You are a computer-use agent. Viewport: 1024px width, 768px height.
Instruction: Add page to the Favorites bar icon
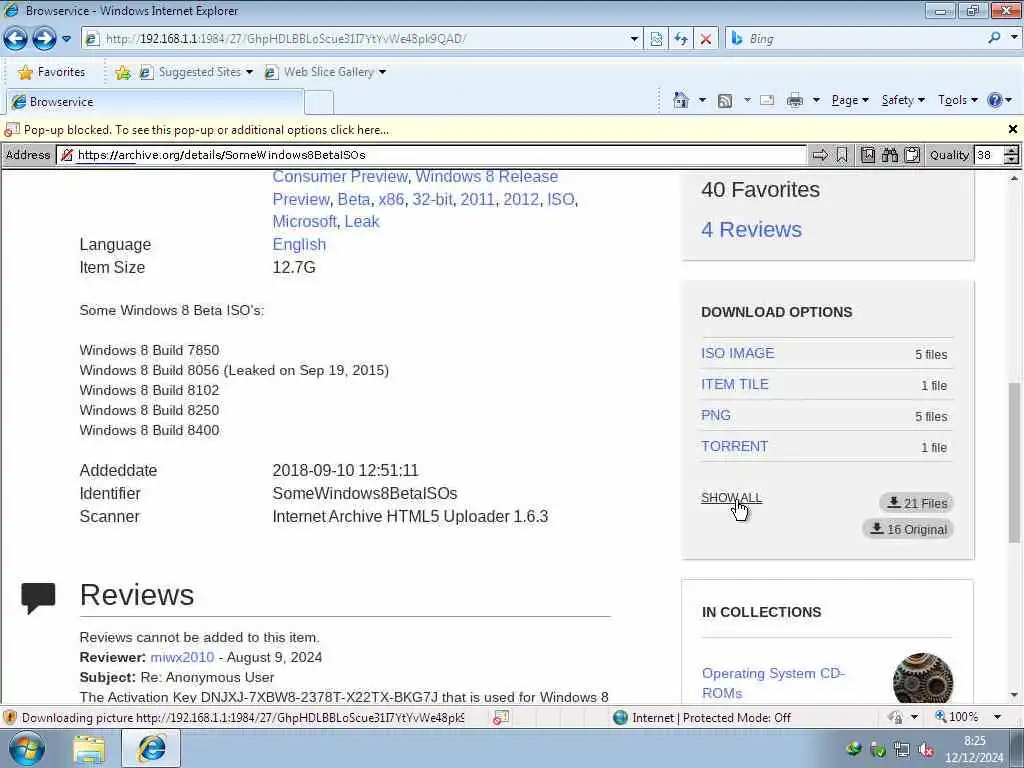[123, 72]
